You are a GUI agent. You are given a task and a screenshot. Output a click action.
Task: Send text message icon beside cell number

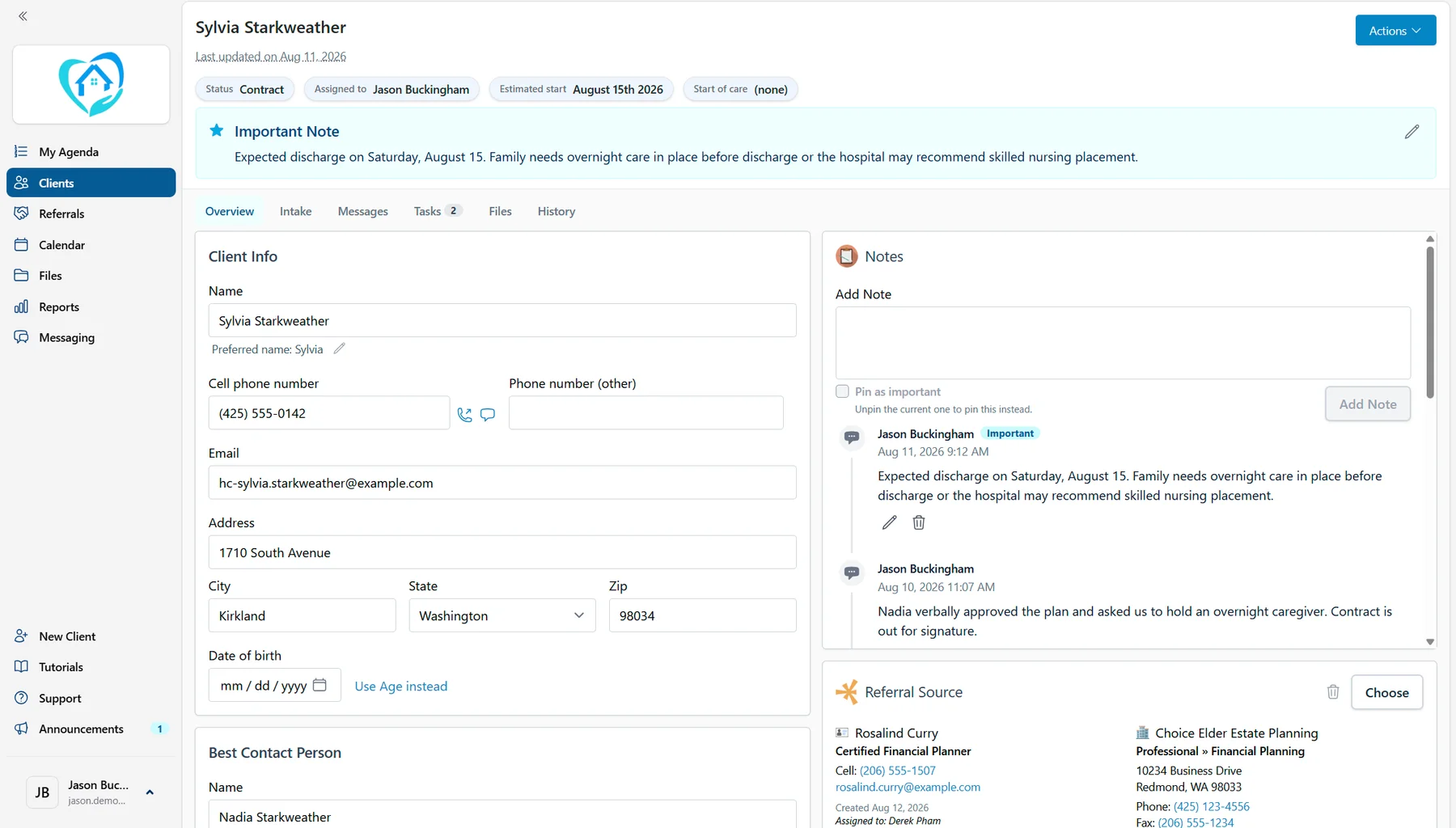(x=488, y=415)
